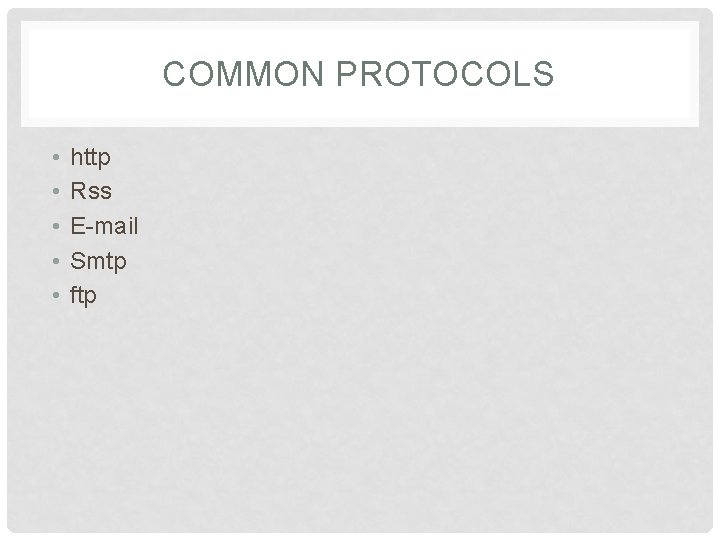Click the letter E in E-mail

[77, 226]
